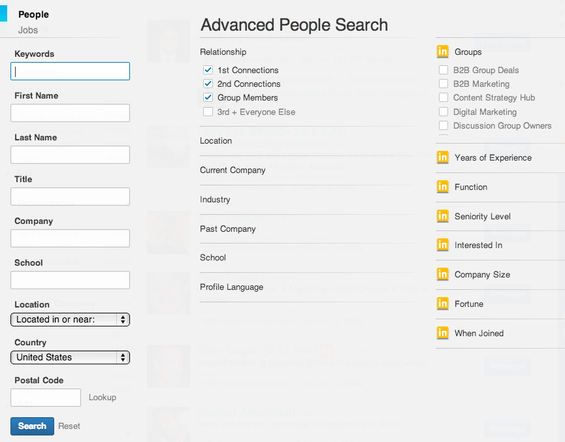Expand the Company Size premium filter
Image resolution: width=565 pixels, height=442 pixels.
point(482,275)
